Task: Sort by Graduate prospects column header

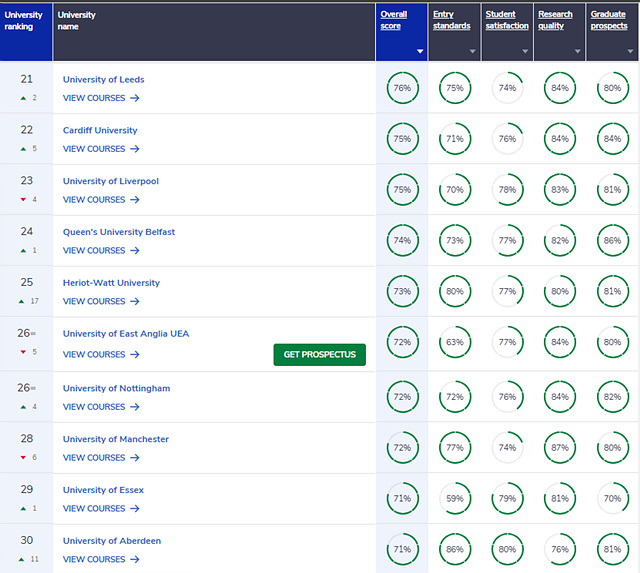Action: (609, 20)
